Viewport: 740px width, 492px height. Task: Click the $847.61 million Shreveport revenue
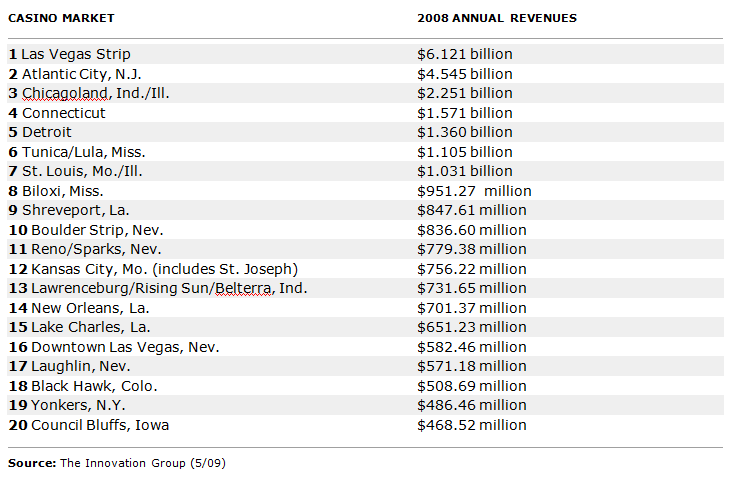(471, 210)
